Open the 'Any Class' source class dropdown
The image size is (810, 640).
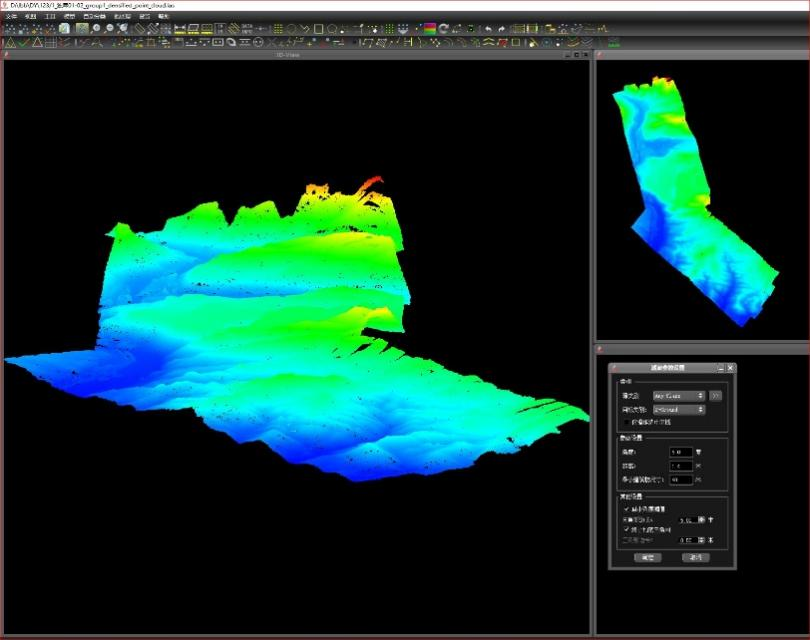(x=679, y=396)
